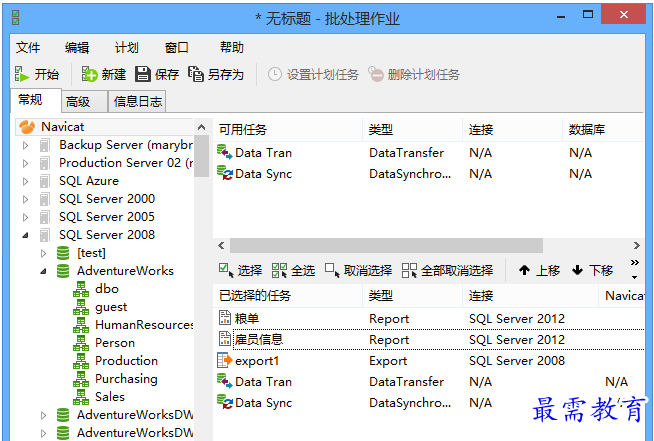Click the 全部取消选择 (Deselect All) button
The width and height of the screenshot is (654, 441).
pos(447,270)
